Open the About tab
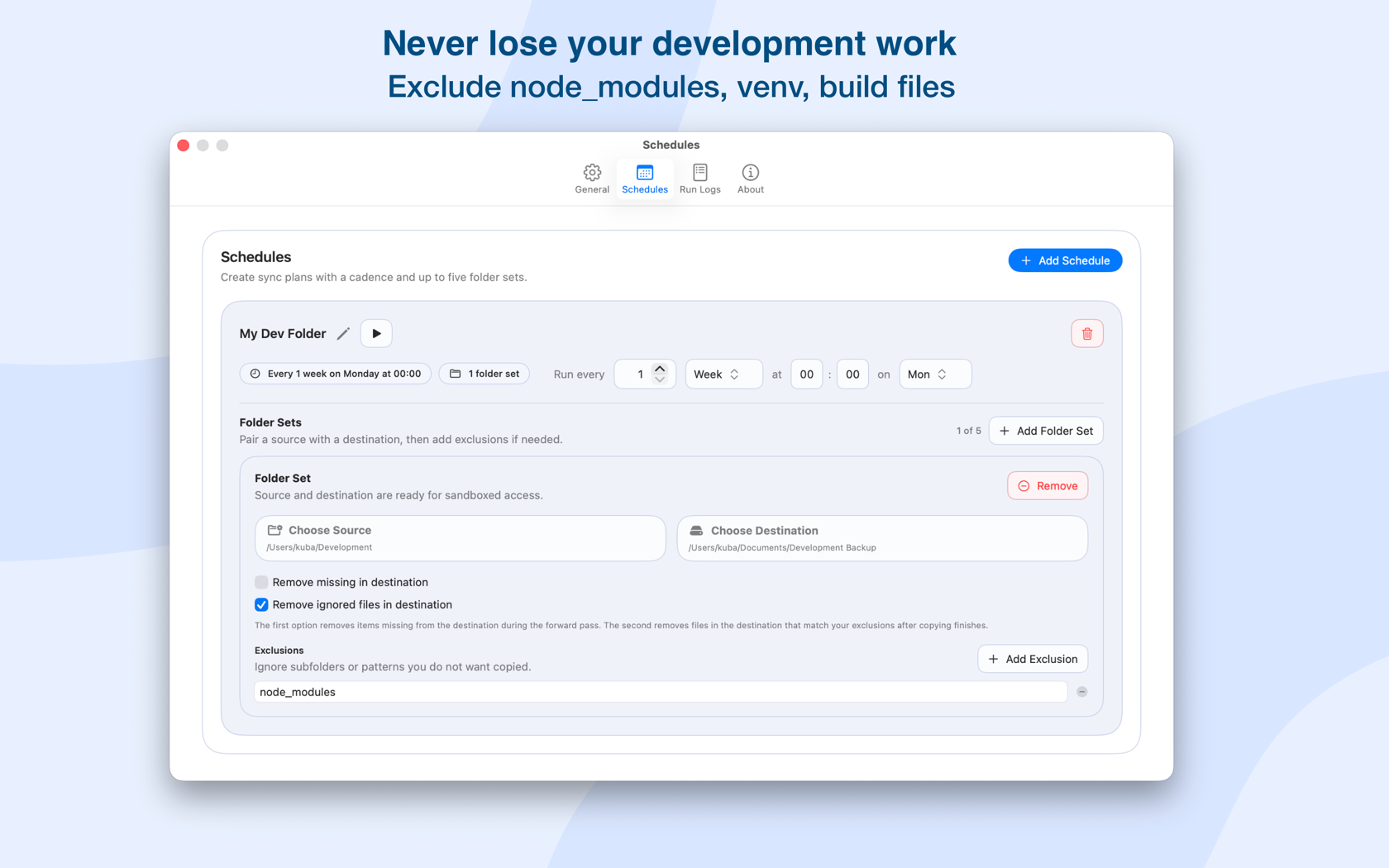1389x868 pixels. [750, 179]
